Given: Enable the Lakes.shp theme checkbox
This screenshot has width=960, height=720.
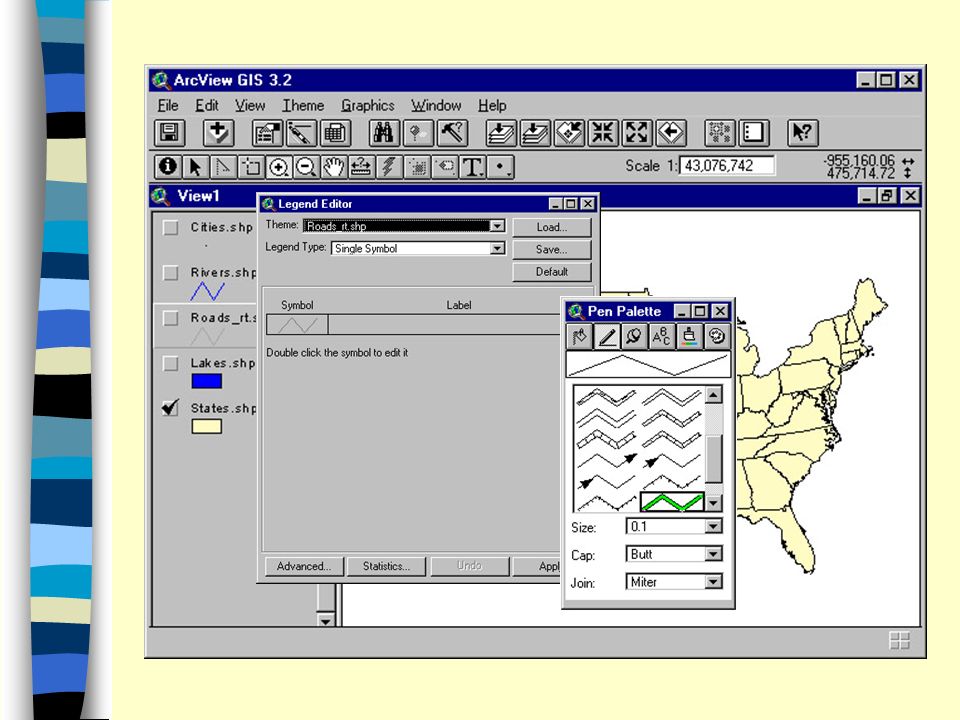Looking at the screenshot, I should (x=171, y=363).
